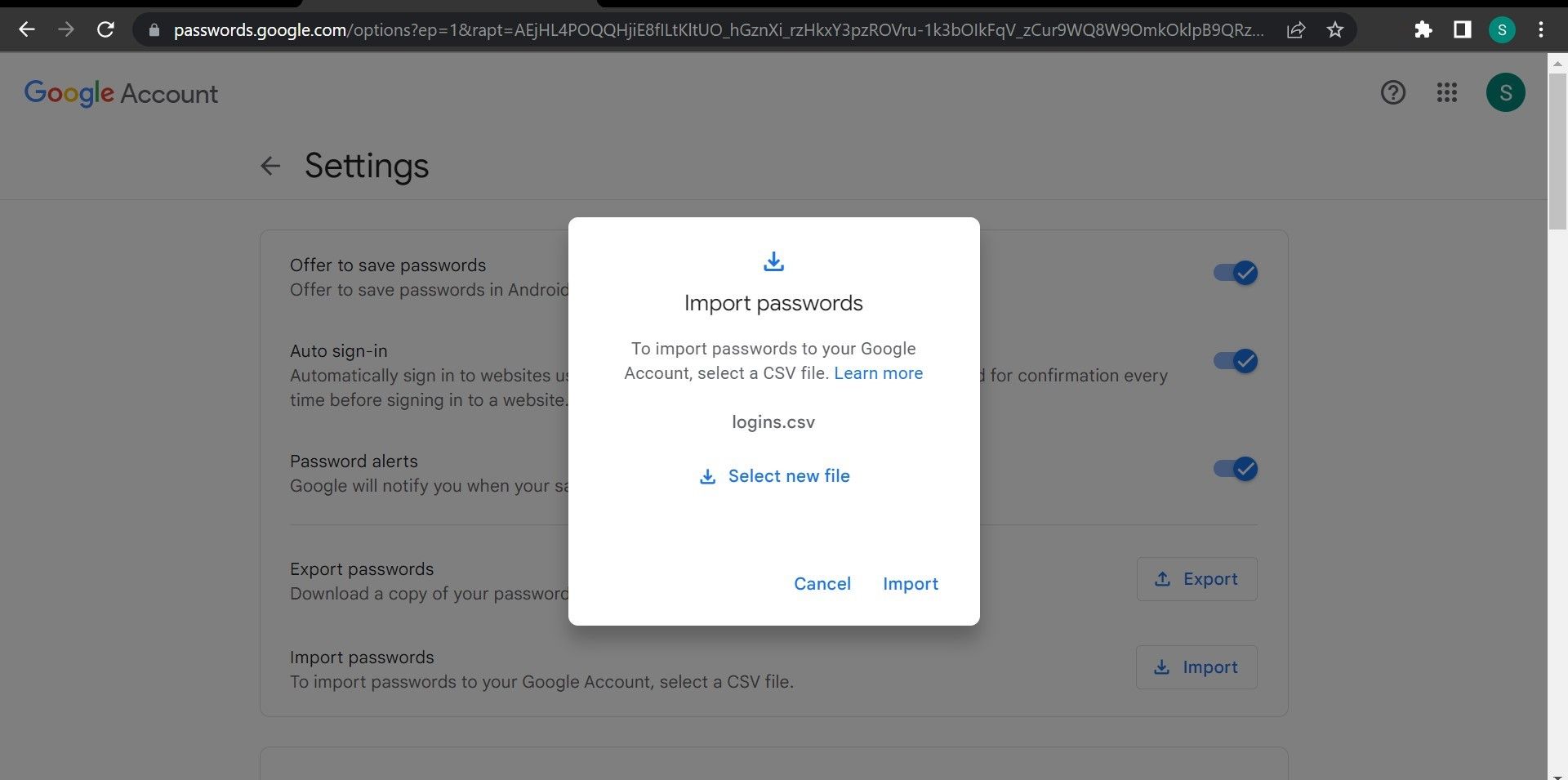
Task: Open the side panel icon
Action: 1462,29
